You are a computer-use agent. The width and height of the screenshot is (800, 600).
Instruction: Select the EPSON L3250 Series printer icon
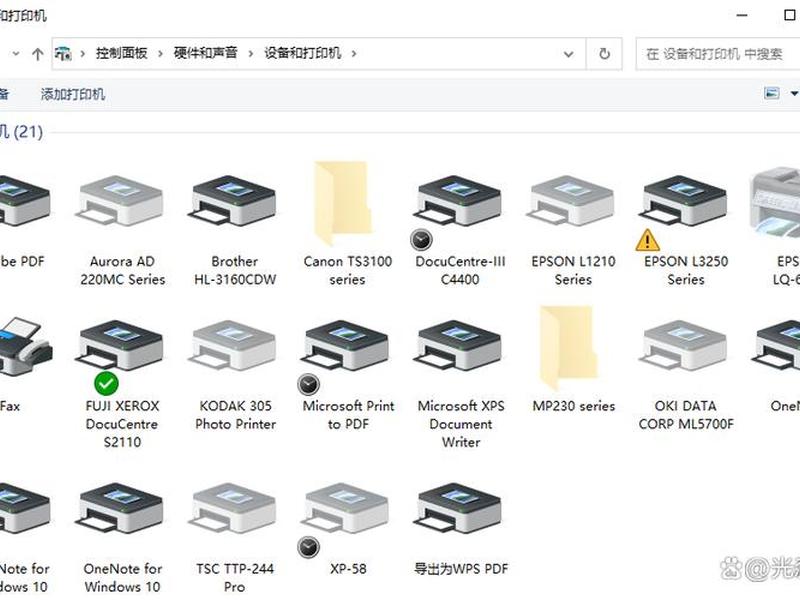(x=685, y=200)
